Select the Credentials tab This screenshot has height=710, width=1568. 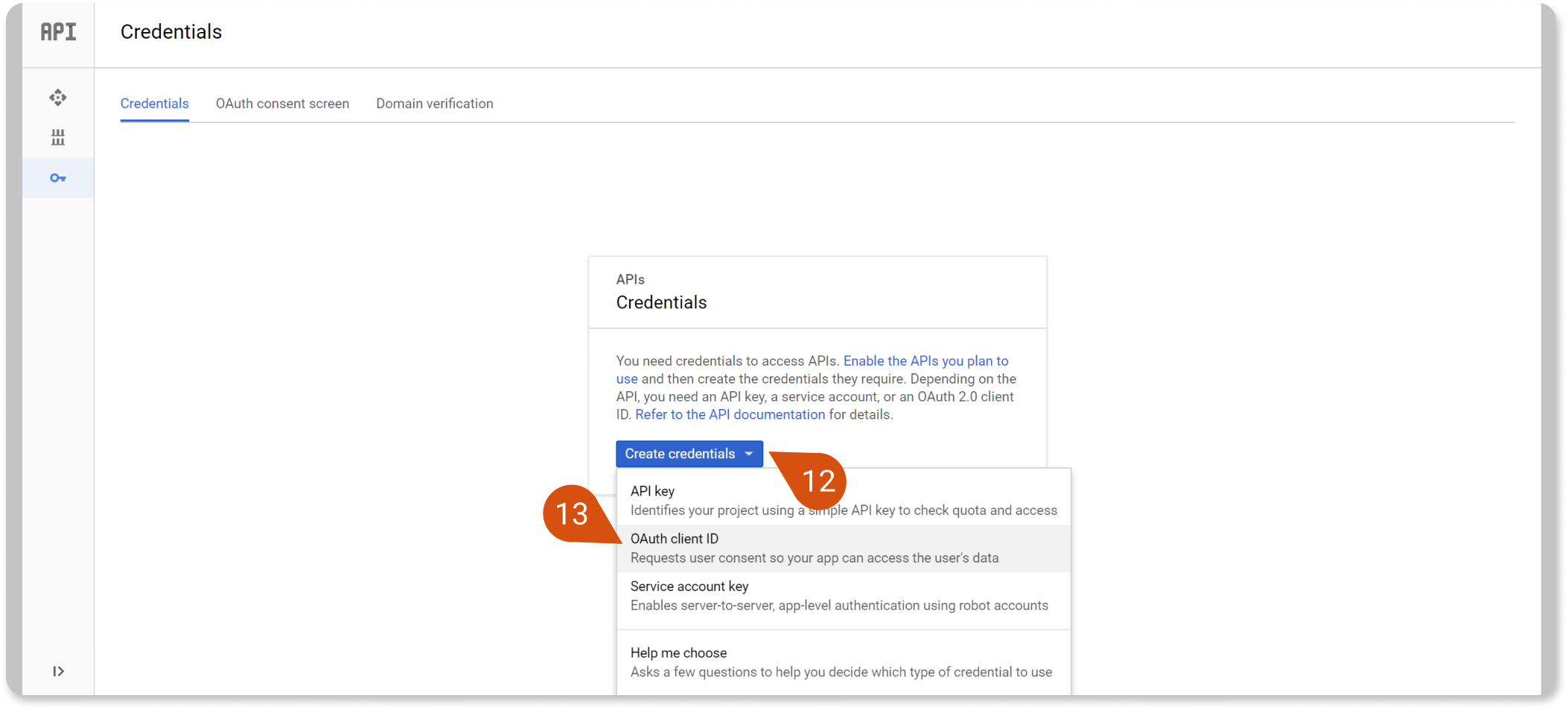154,104
